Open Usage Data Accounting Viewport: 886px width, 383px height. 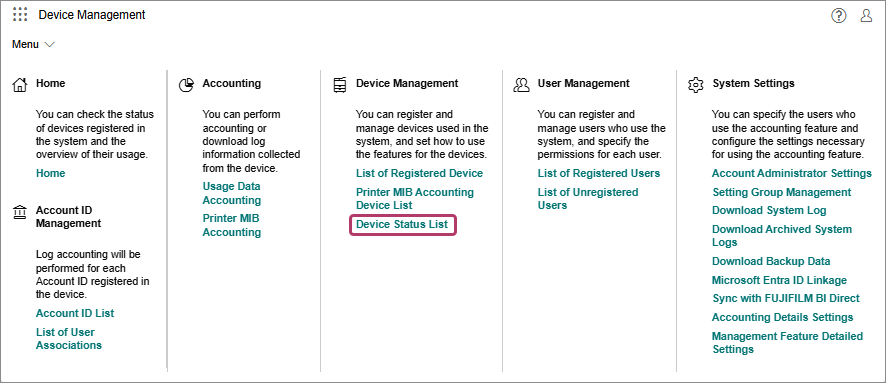tap(232, 193)
